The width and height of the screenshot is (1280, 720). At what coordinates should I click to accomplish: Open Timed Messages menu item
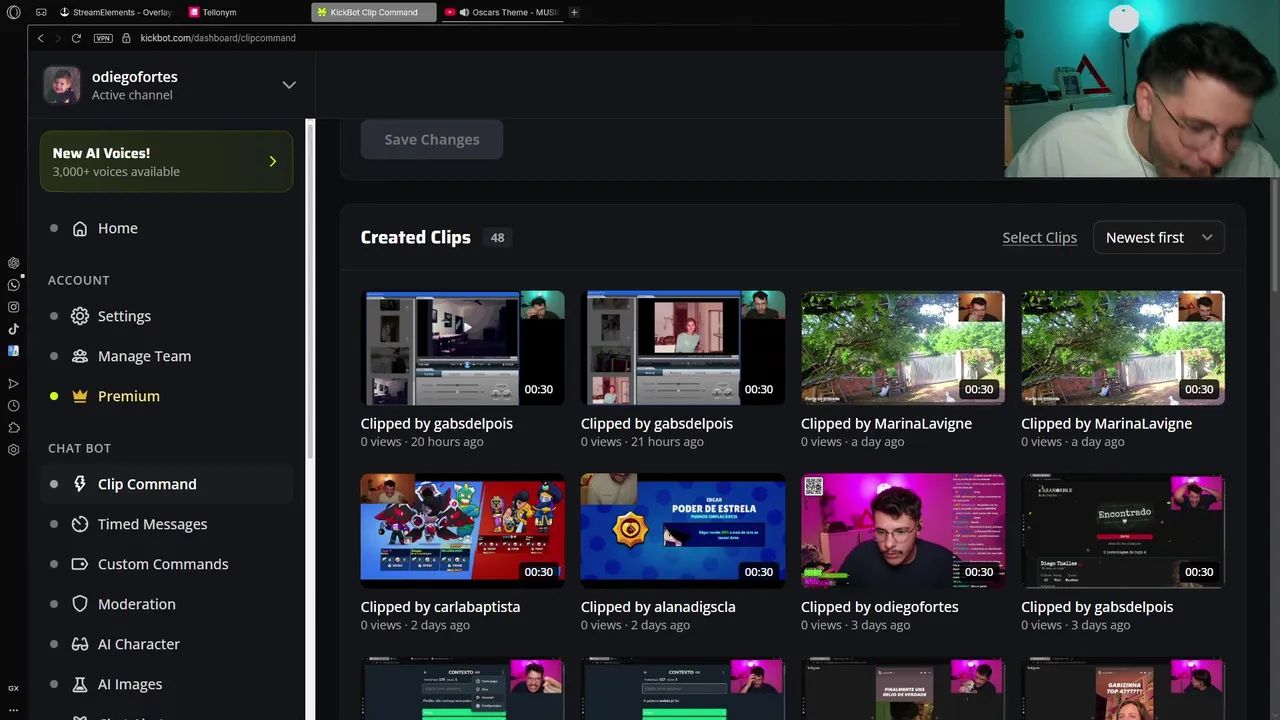coord(166,524)
